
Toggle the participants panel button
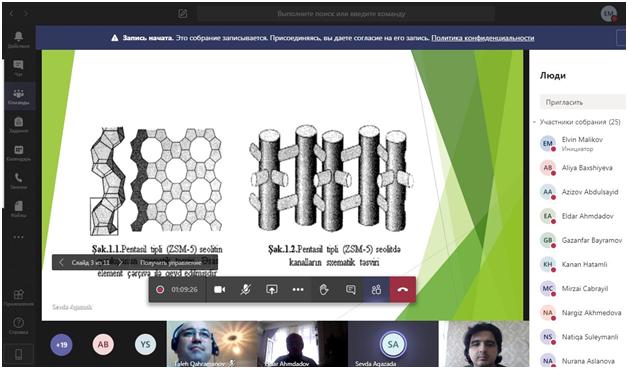click(376, 289)
